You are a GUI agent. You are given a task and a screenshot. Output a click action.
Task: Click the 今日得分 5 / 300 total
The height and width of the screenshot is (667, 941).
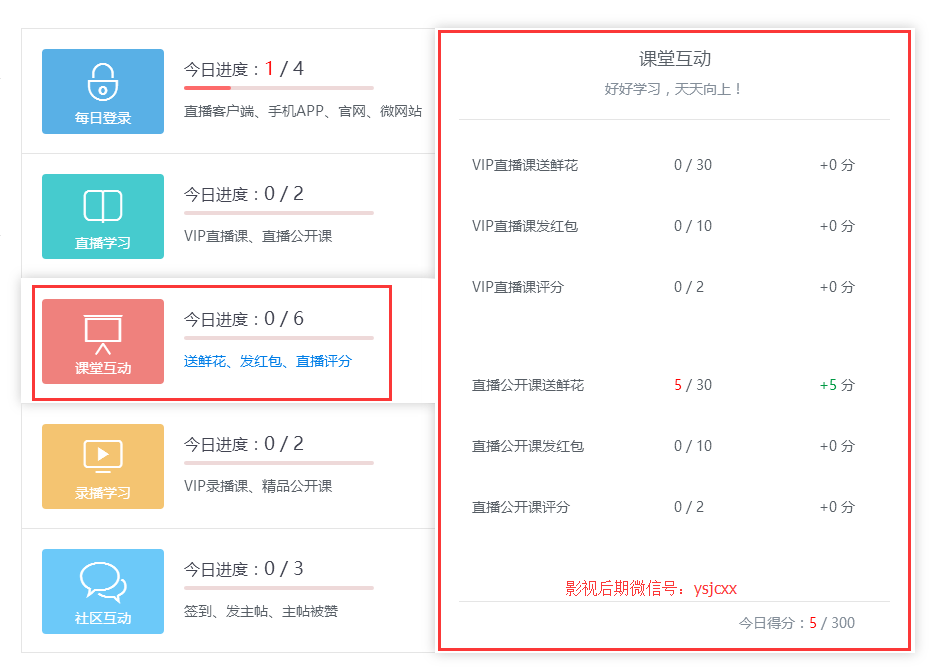click(797, 623)
